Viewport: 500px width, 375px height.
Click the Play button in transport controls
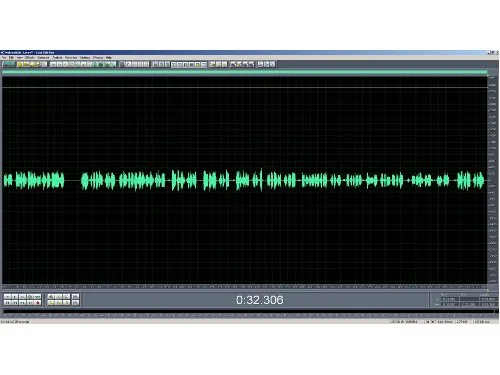pos(15,297)
